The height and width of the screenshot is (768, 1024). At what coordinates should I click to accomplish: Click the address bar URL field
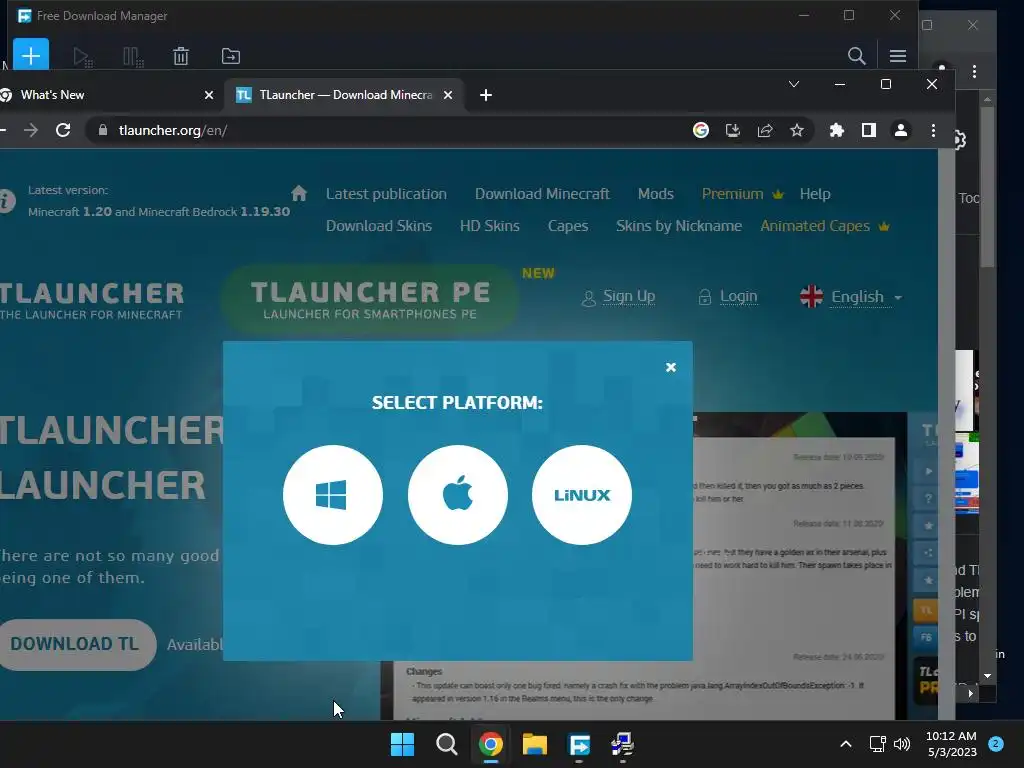(x=392, y=131)
